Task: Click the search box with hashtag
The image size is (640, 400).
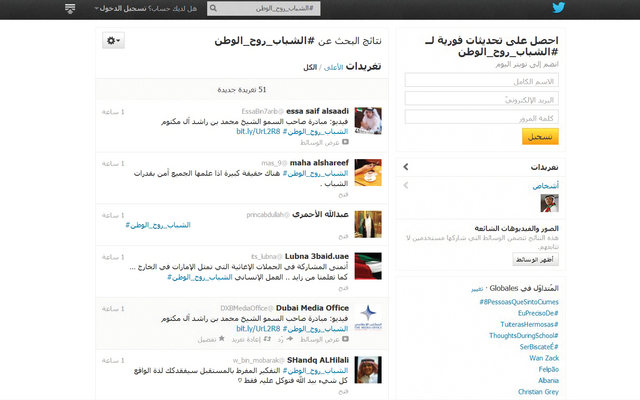Action: coord(264,8)
